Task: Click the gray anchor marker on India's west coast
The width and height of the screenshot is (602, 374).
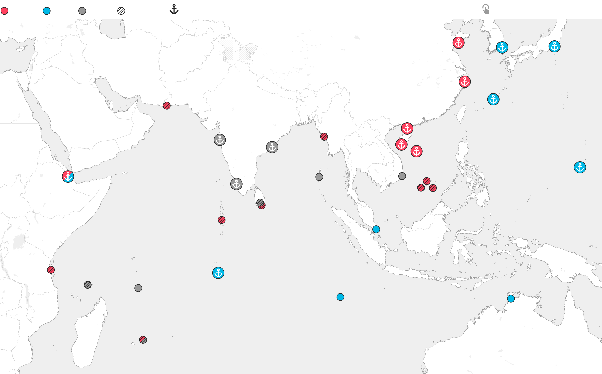Action: click(220, 140)
